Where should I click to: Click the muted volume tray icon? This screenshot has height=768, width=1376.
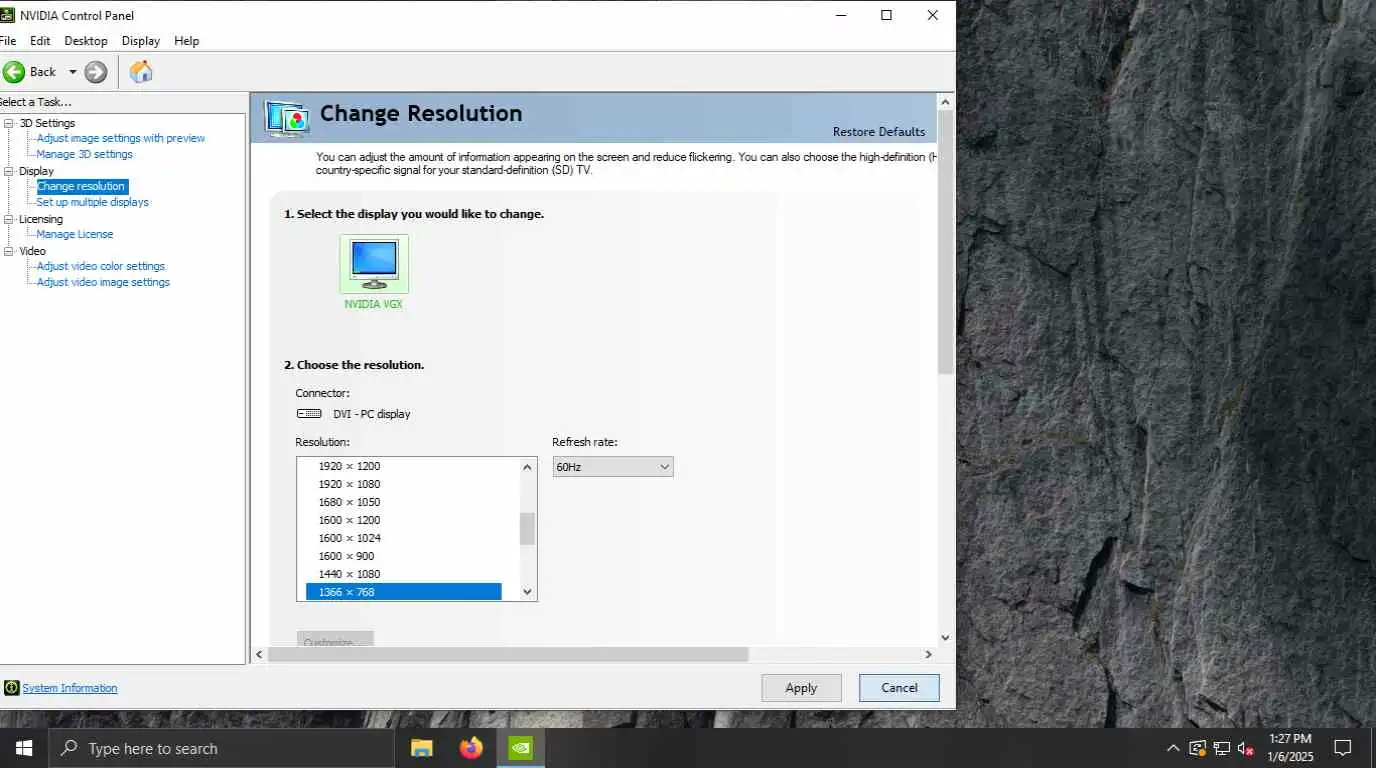(1246, 748)
